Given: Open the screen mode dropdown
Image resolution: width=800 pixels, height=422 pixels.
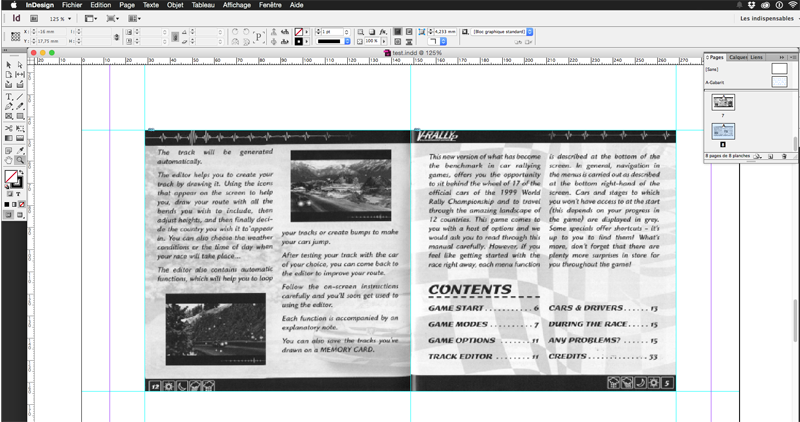Looking at the screenshot, I should [x=112, y=18].
